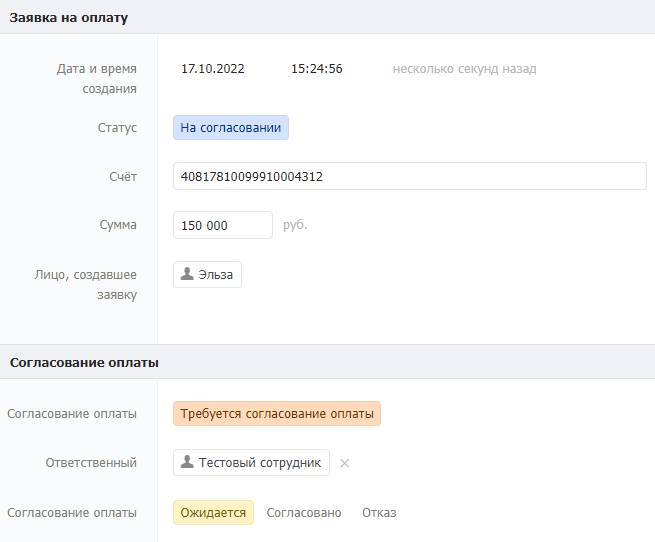Click the person icon next to Эльза
Viewport: 655px width, 542px height.
[x=187, y=274]
